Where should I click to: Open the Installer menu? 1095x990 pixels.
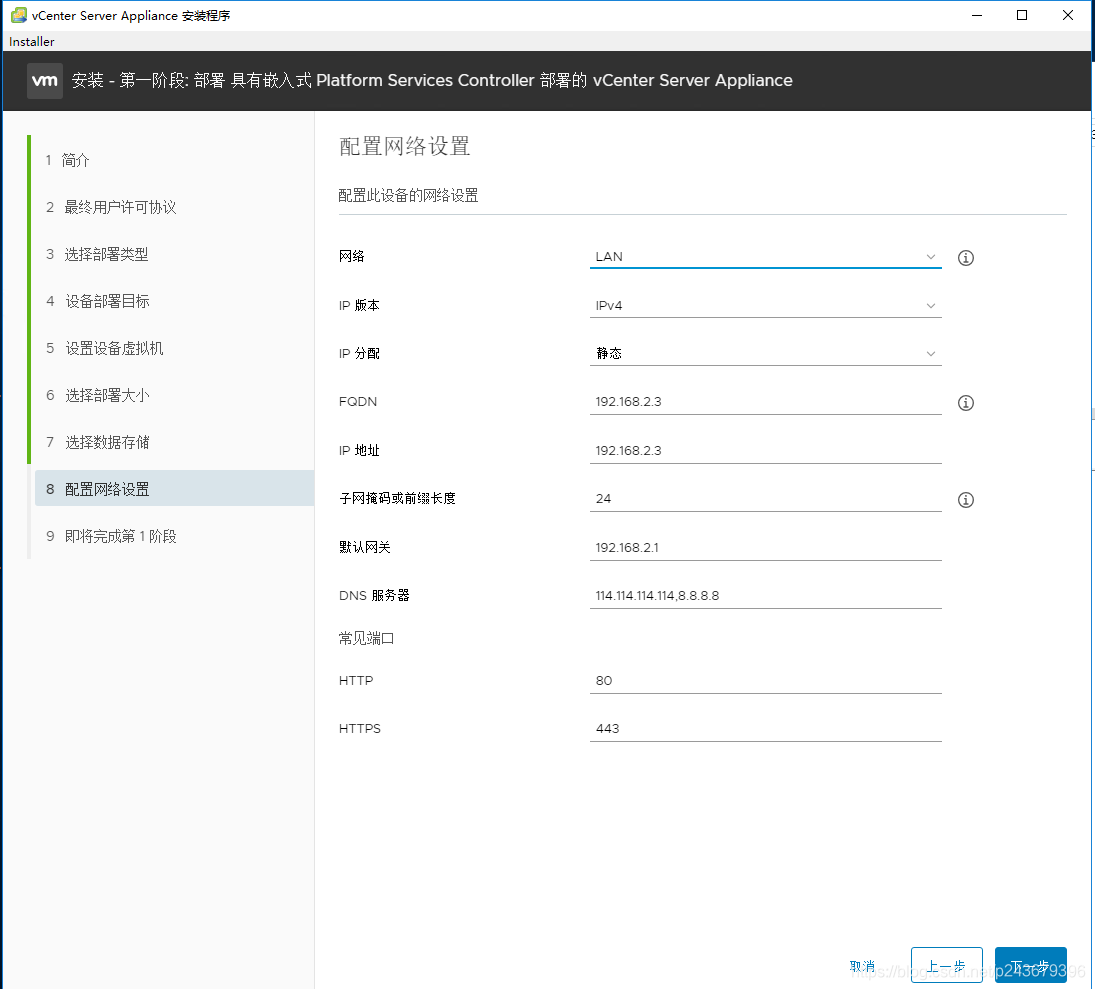pyautogui.click(x=31, y=41)
